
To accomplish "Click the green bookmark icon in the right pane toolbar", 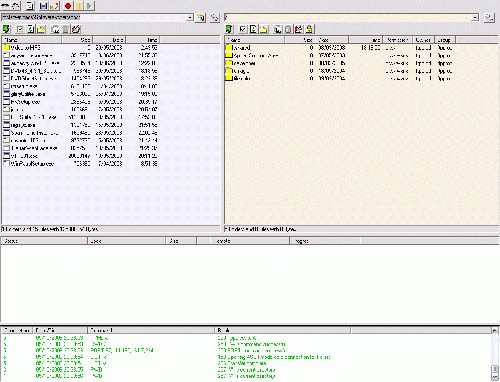I will (x=229, y=29).
